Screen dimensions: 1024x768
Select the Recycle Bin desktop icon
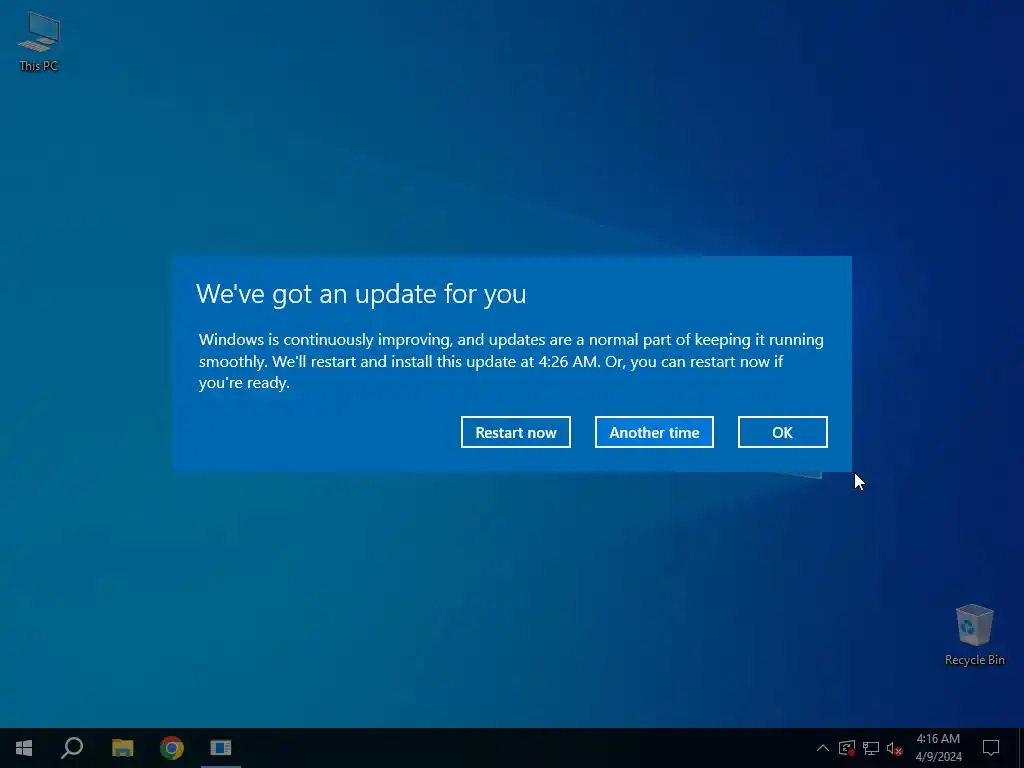pyautogui.click(x=974, y=635)
